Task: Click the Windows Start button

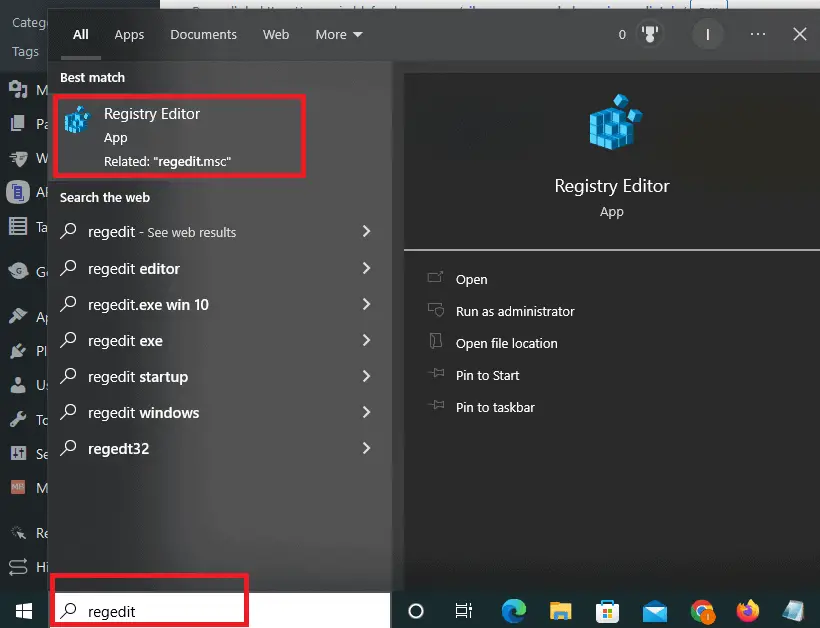Action: pyautogui.click(x=23, y=610)
